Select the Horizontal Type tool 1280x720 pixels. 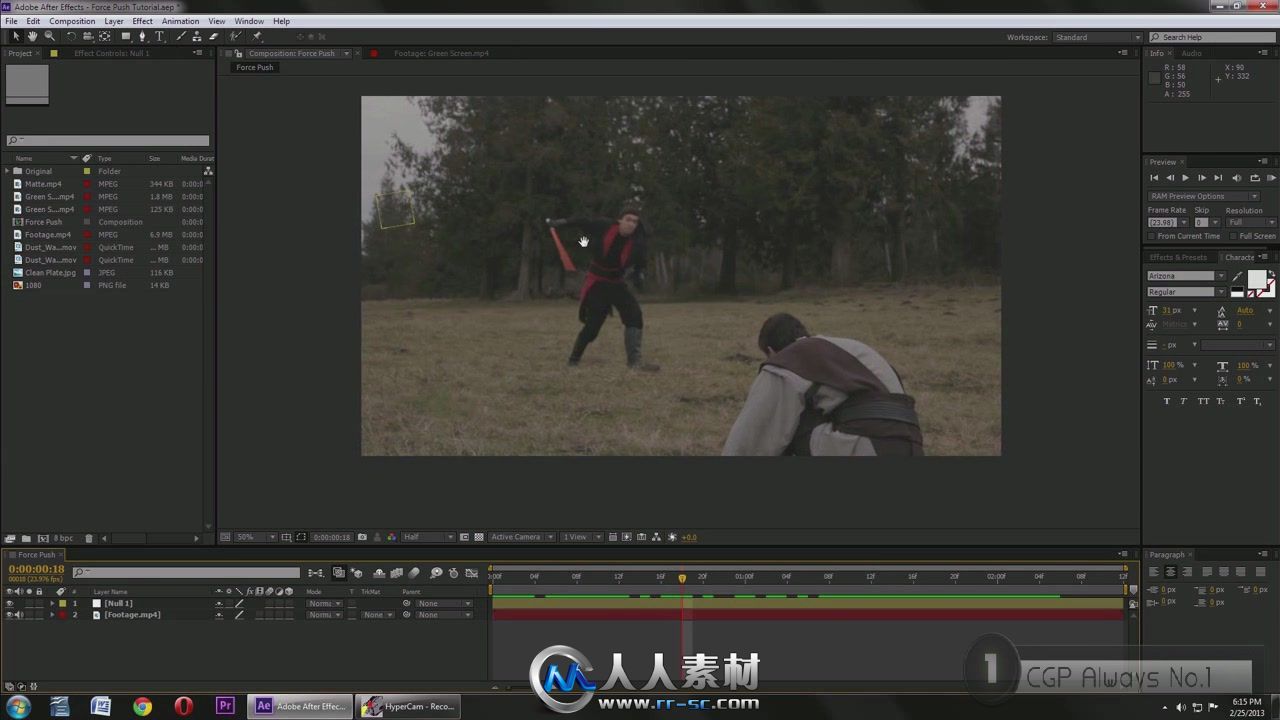pos(159,36)
